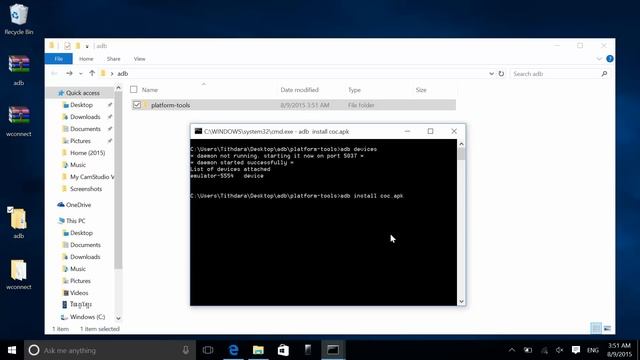Click the navigation pane scroll-up arrow
The height and width of the screenshot is (360, 640).
[x=118, y=88]
